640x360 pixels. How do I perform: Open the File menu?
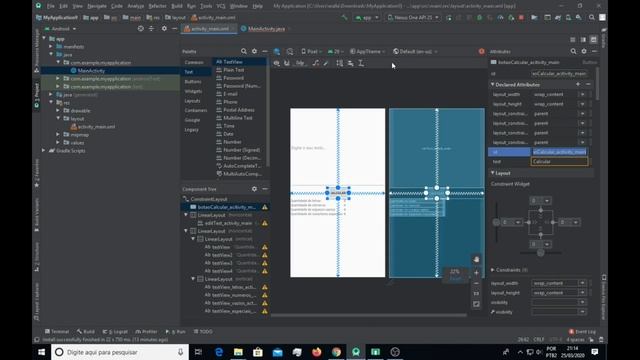(51, 6)
